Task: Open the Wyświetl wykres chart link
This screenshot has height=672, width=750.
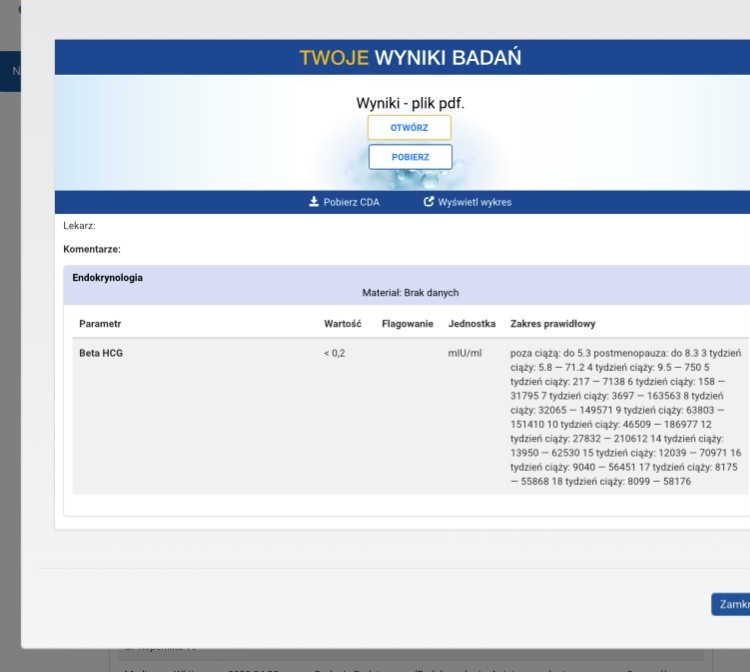Action: (474, 202)
